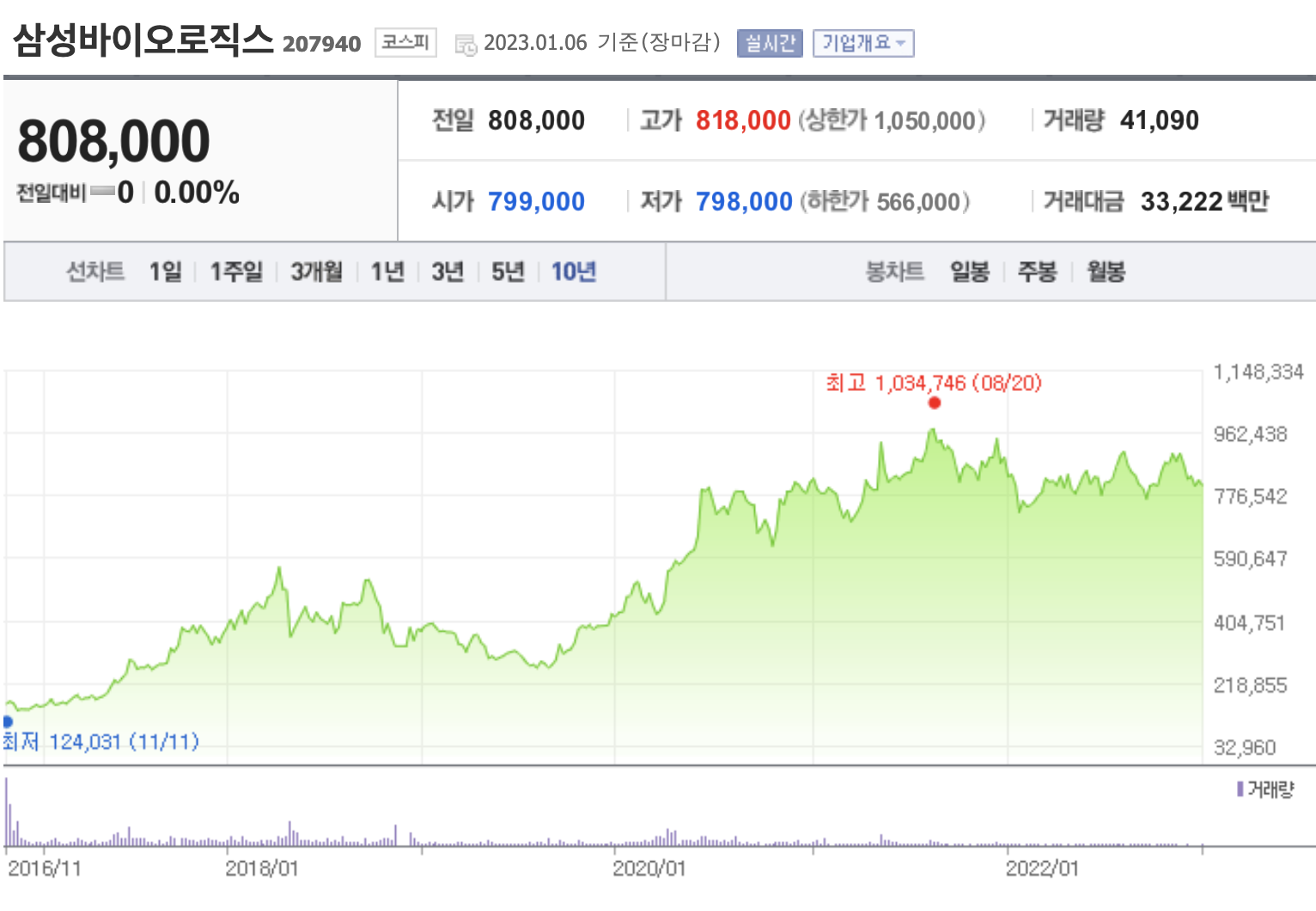The height and width of the screenshot is (911, 1316).
Task: Click the red 최고 high-point marker dot
Action: point(935,403)
